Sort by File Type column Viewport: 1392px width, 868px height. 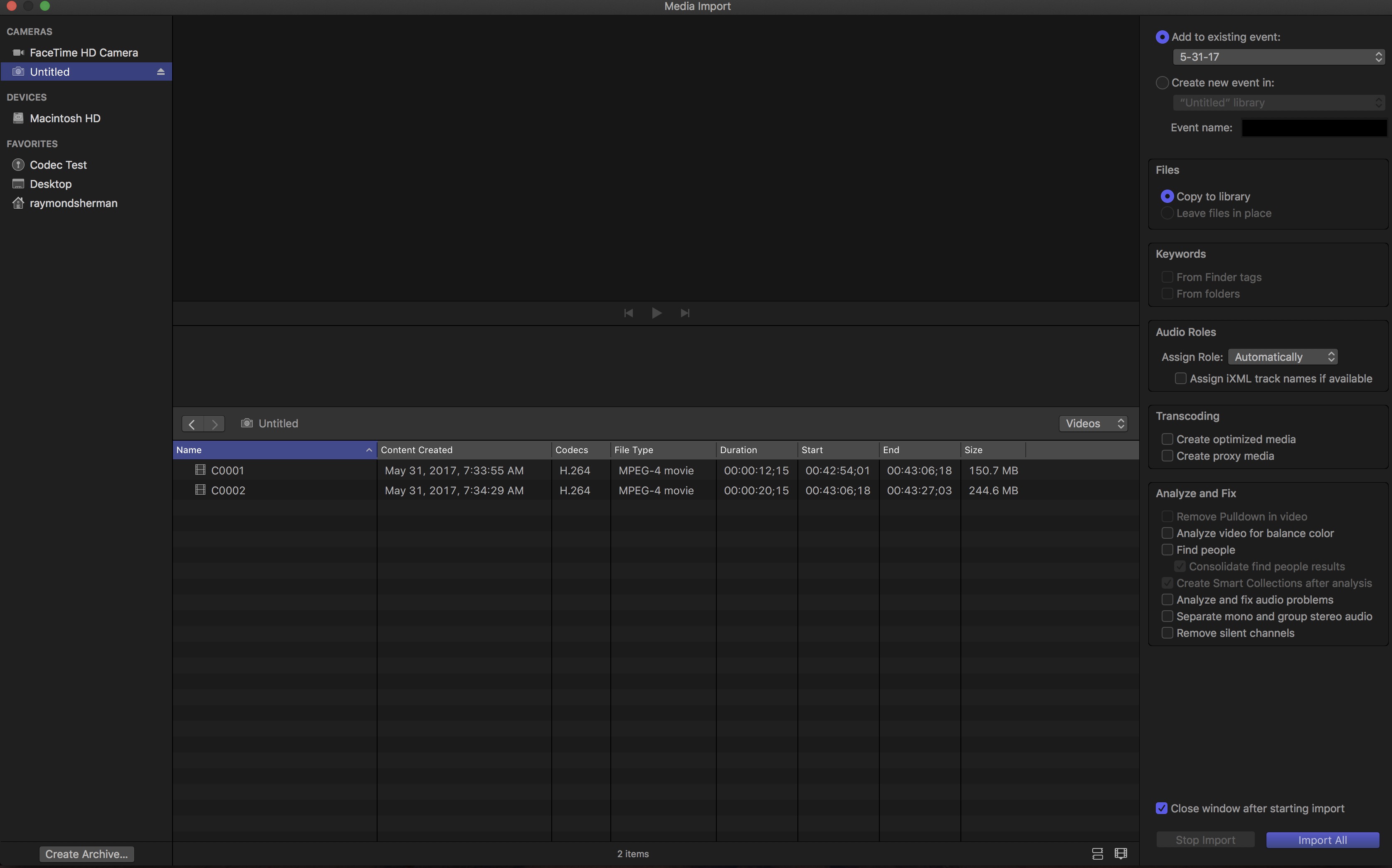point(663,450)
